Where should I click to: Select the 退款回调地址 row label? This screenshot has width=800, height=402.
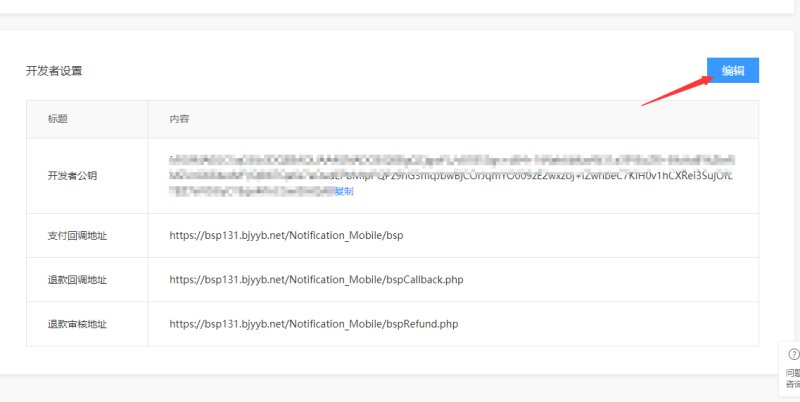click(72, 280)
